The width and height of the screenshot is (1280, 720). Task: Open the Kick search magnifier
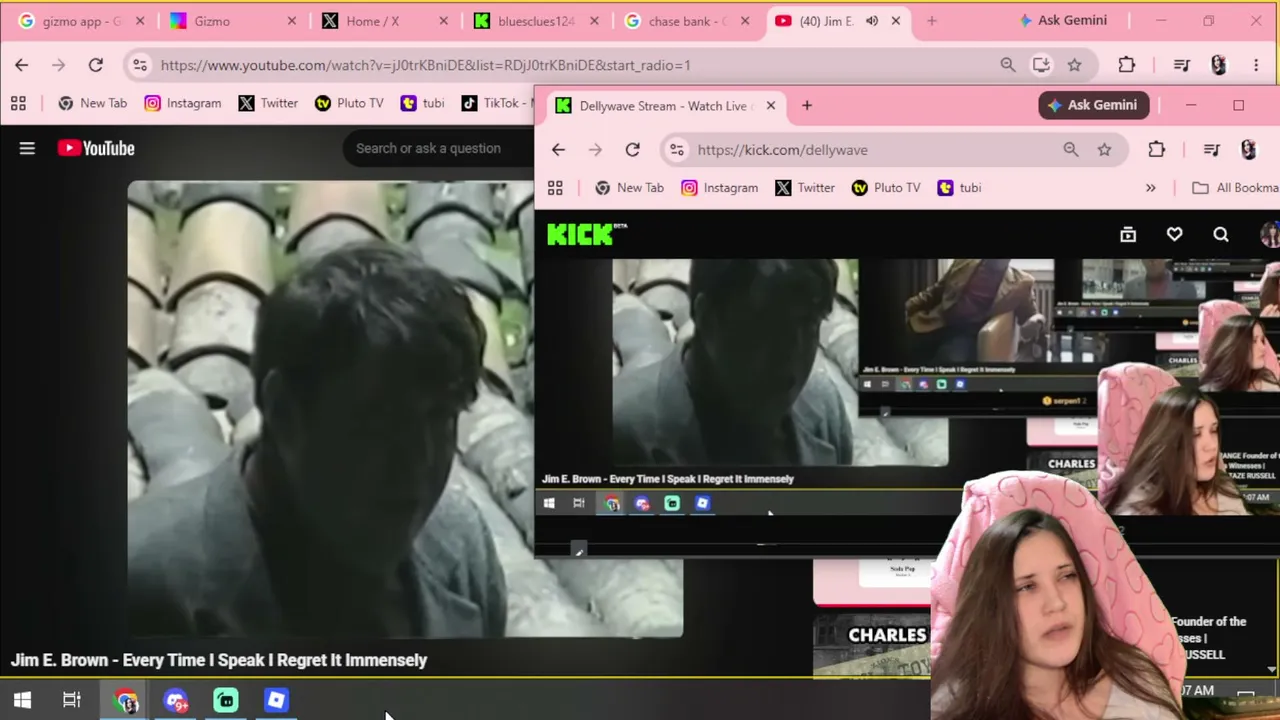[x=1221, y=234]
